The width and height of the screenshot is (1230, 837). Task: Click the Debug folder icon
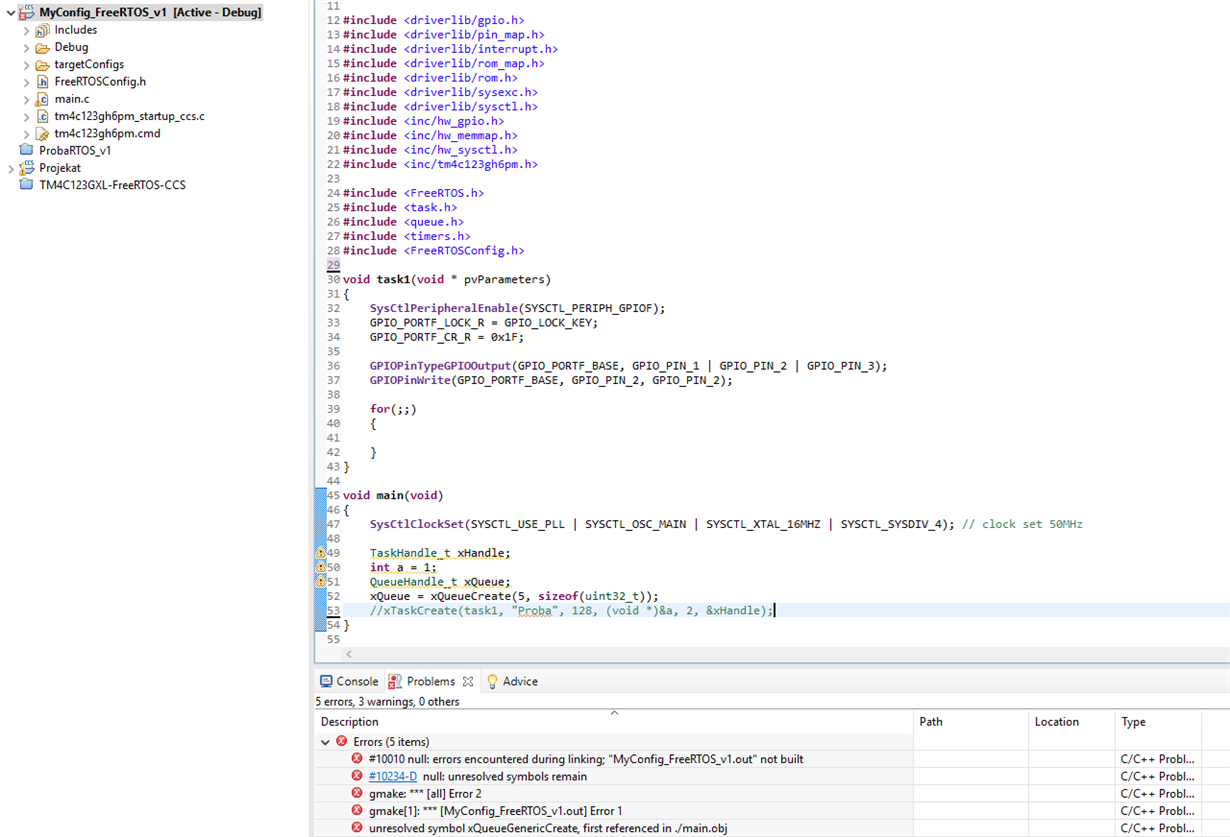(42, 48)
